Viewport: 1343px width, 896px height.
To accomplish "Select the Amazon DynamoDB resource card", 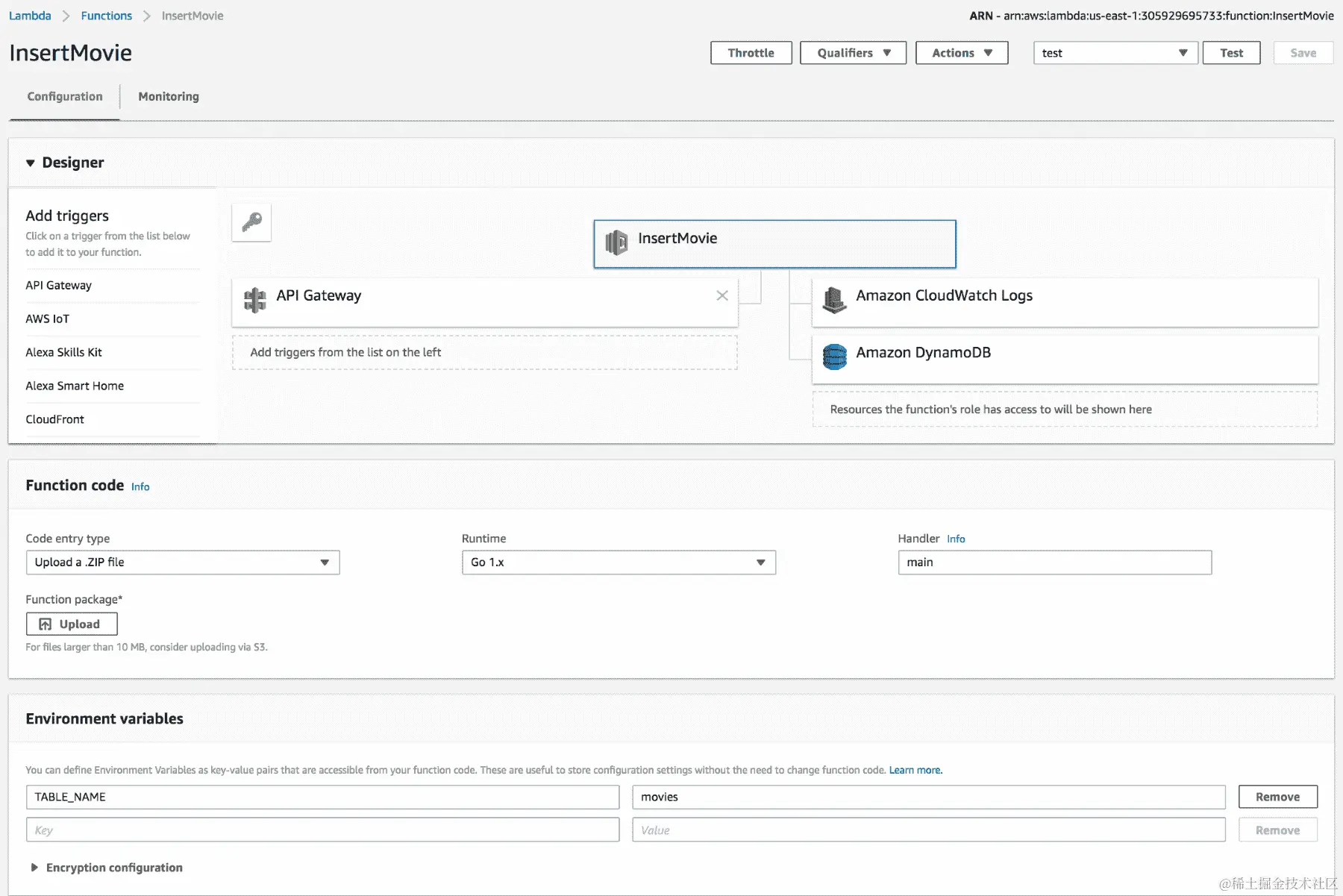I will click(x=1065, y=360).
